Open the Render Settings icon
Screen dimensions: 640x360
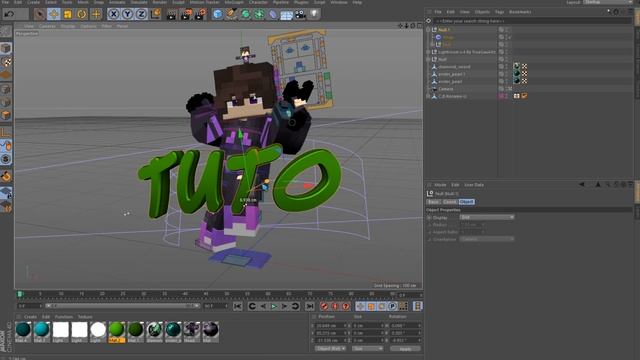click(x=200, y=15)
